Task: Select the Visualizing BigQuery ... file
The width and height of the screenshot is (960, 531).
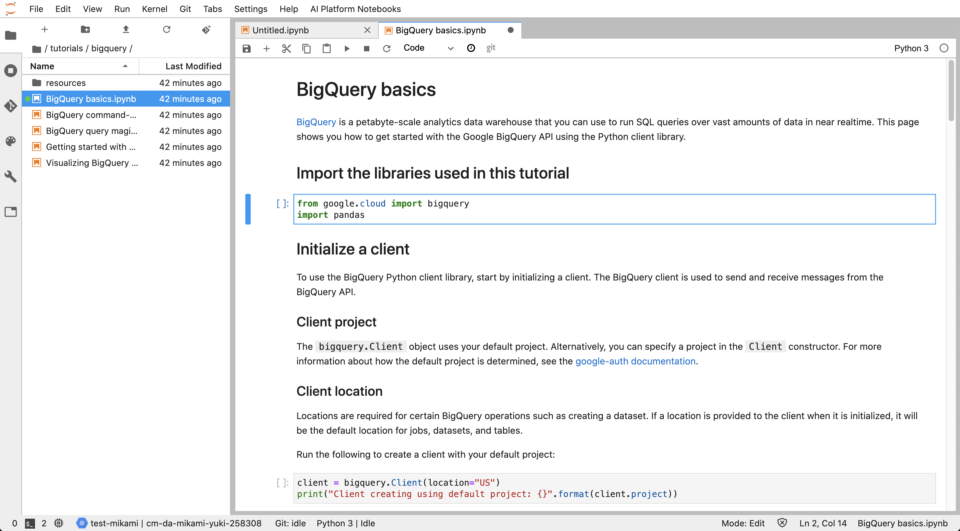Action: 126,163
